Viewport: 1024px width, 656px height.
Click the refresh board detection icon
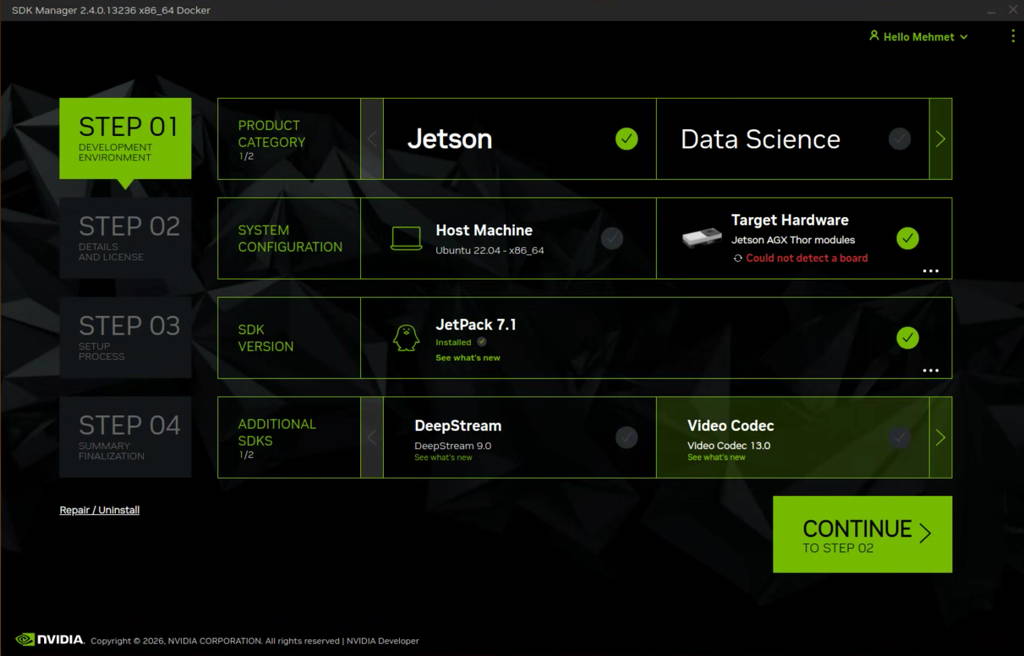click(x=737, y=258)
